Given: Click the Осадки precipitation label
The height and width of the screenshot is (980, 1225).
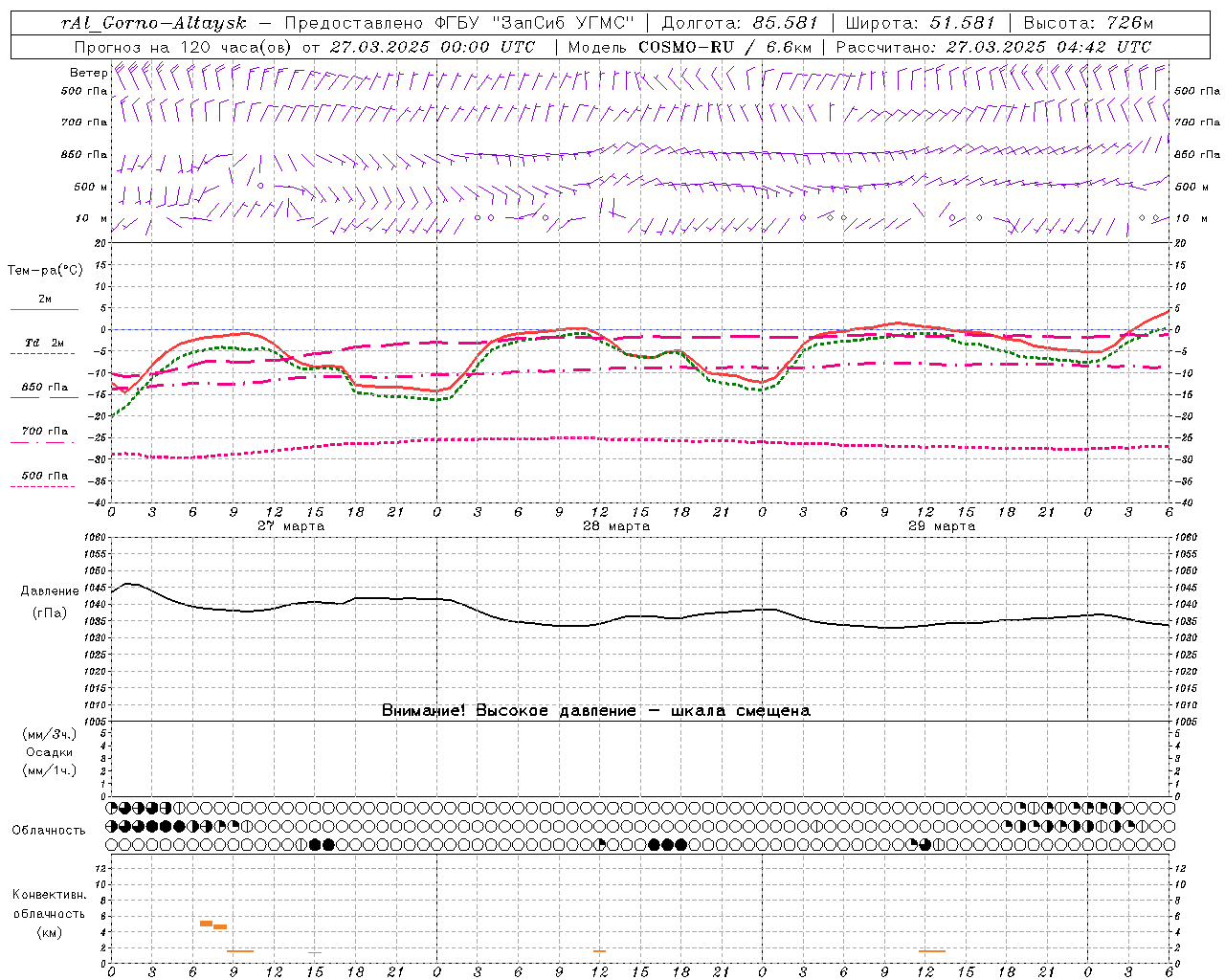Looking at the screenshot, I should [50, 752].
